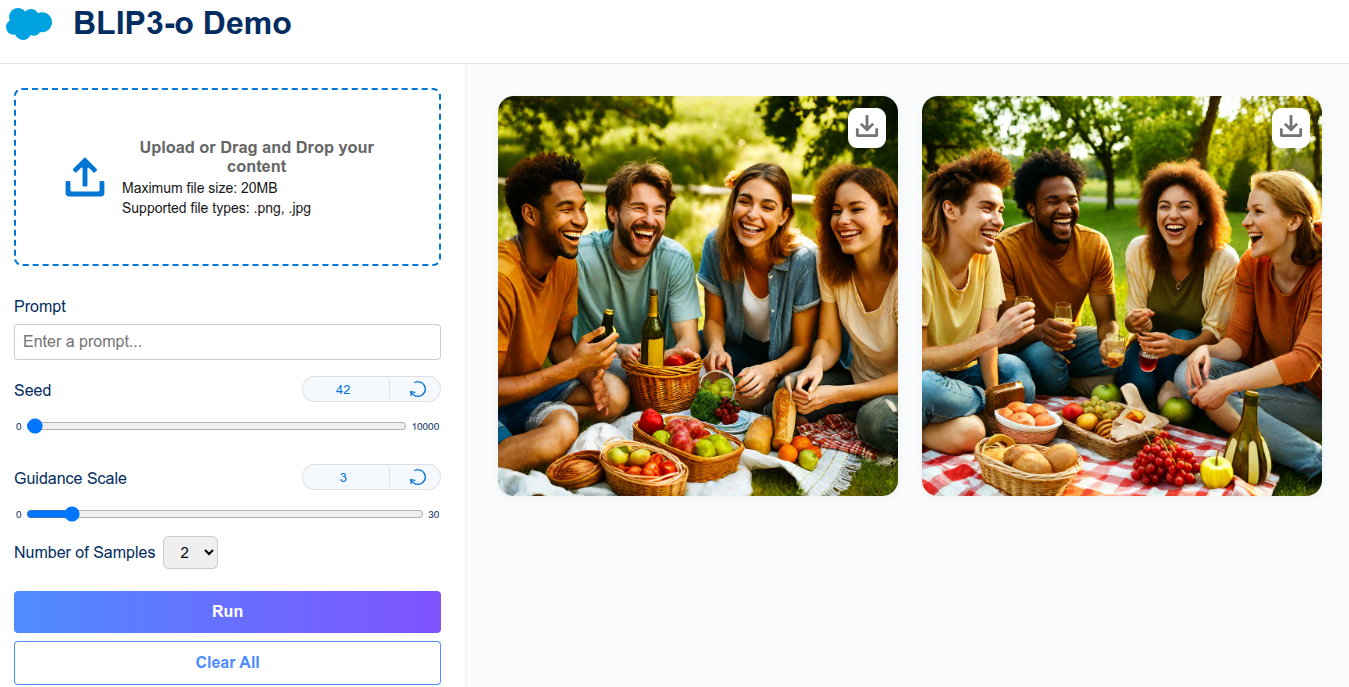Click the Guidance Scale number box showing 3
The width and height of the screenshot is (1349, 687).
(x=345, y=477)
